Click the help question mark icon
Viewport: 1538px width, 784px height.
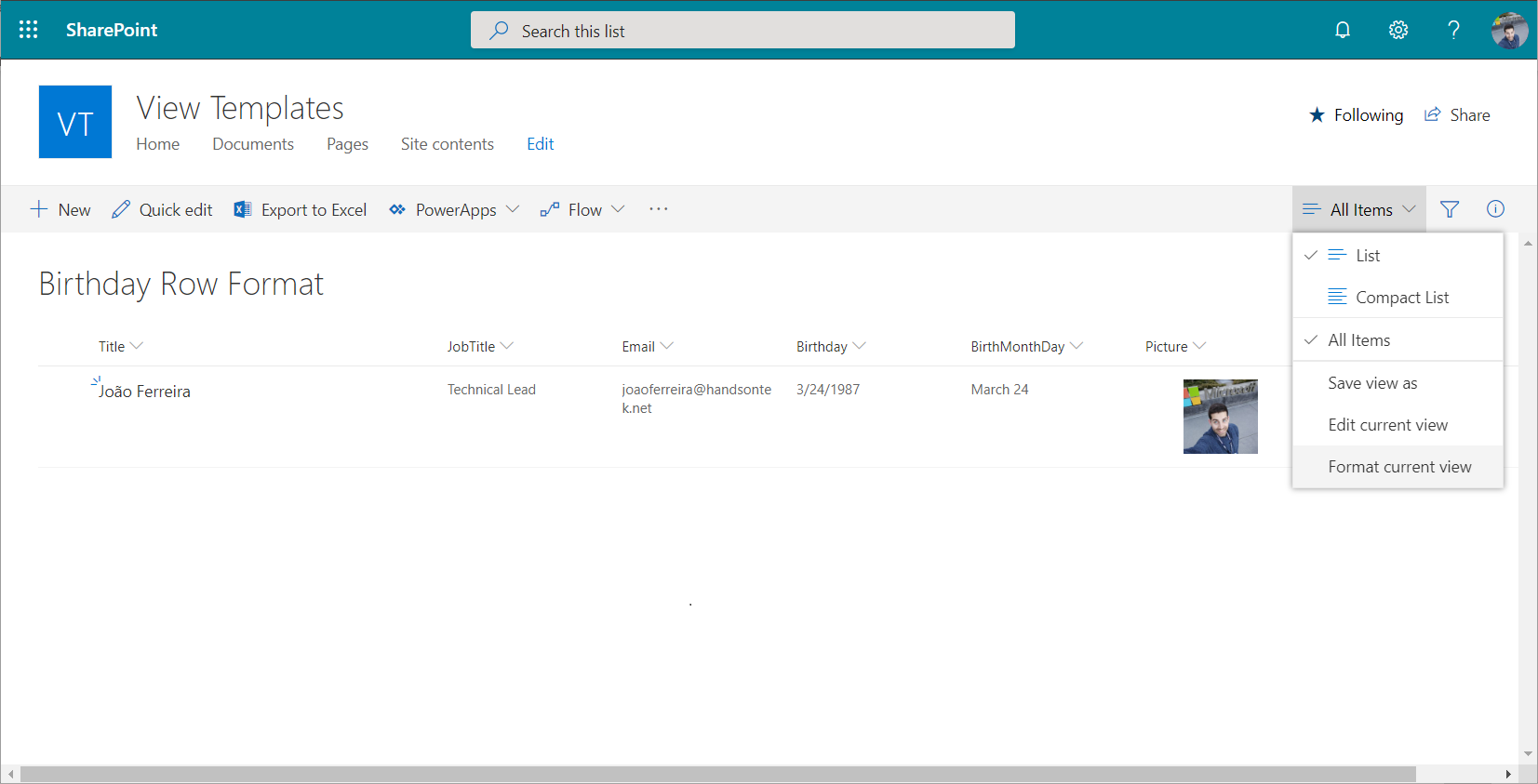coord(1453,30)
